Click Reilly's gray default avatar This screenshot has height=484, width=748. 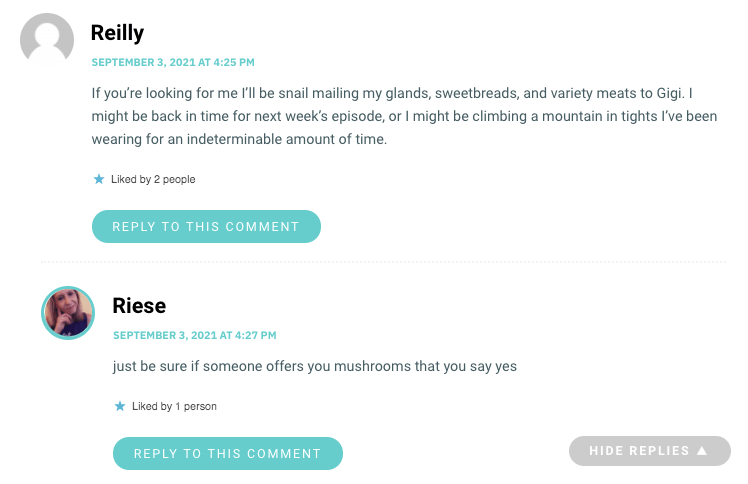[x=47, y=40]
